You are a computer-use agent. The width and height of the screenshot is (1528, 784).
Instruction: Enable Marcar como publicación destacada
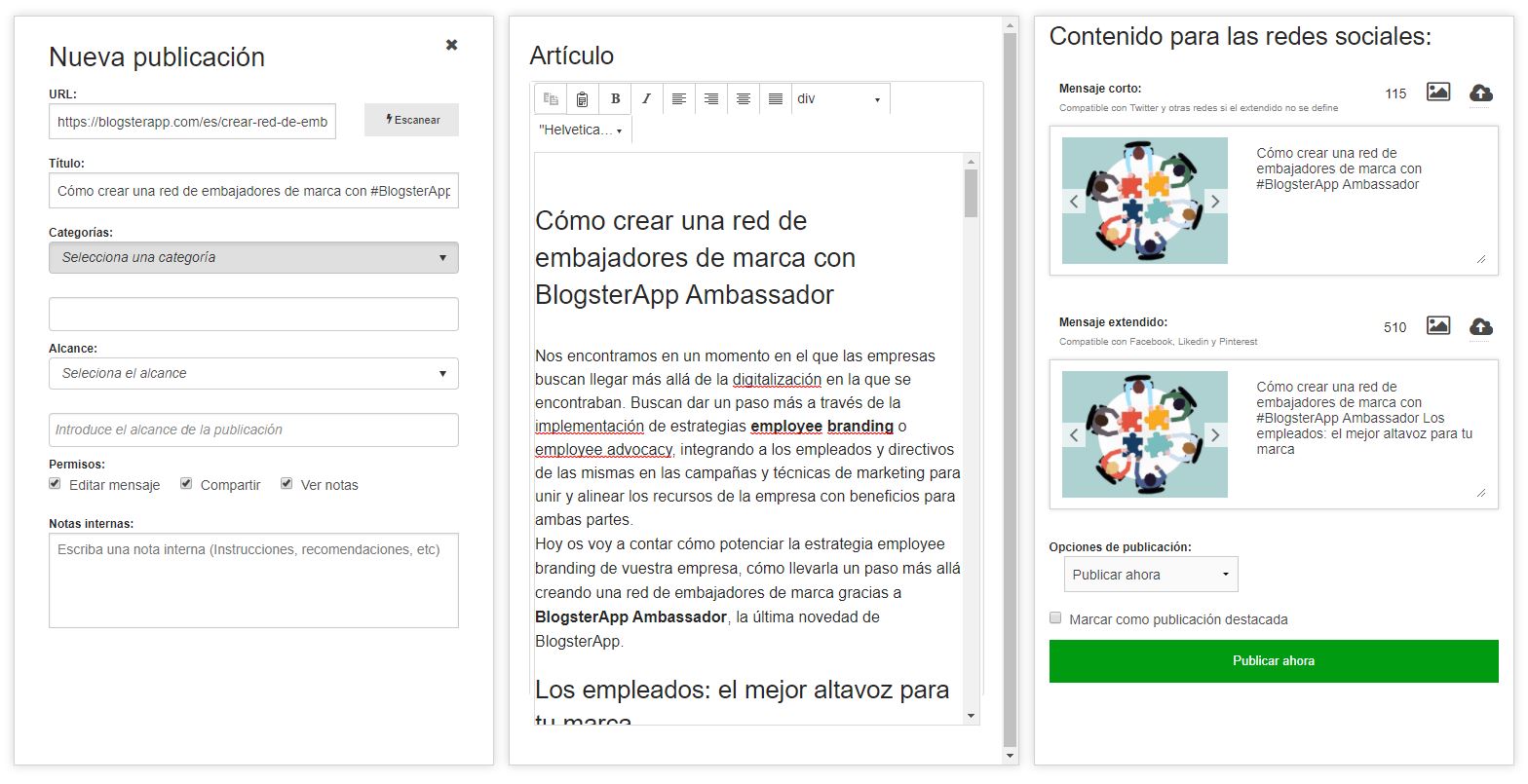pos(1055,618)
